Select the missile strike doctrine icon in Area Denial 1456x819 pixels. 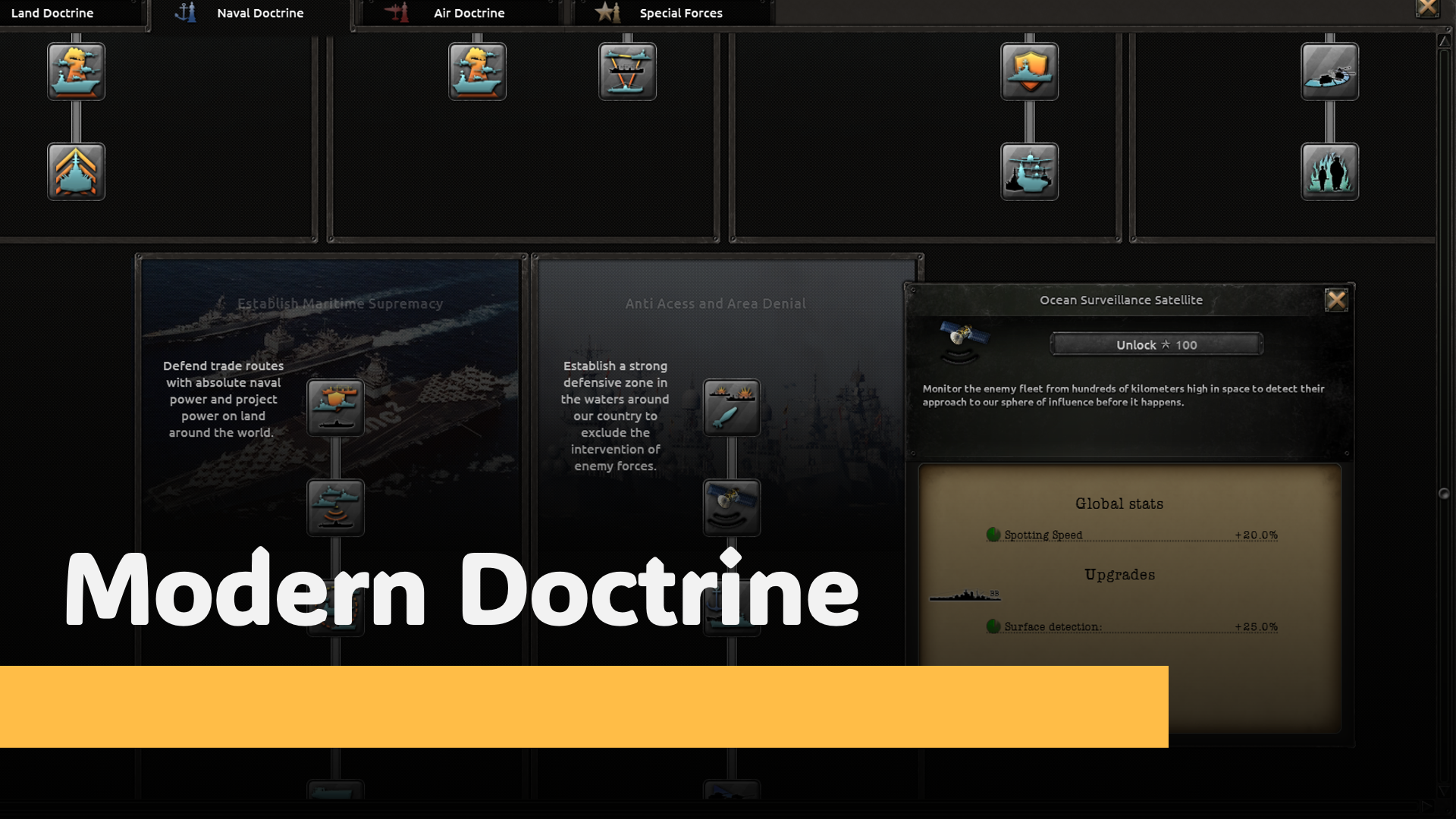tap(732, 408)
